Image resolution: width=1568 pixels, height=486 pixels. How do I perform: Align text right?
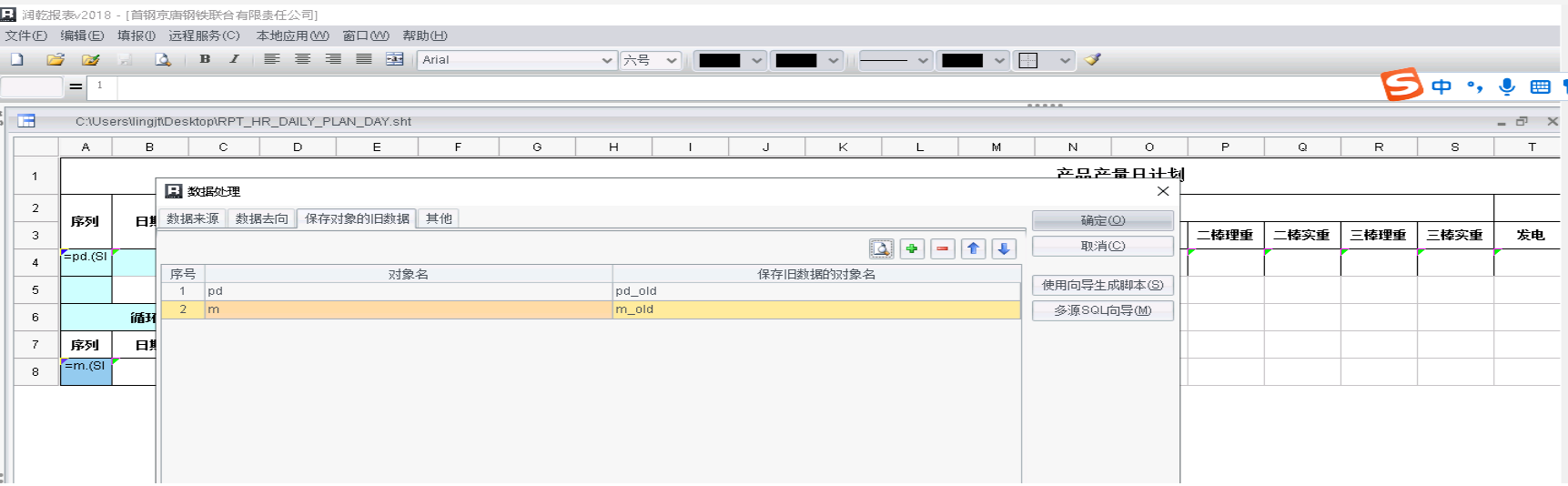pyautogui.click(x=333, y=59)
